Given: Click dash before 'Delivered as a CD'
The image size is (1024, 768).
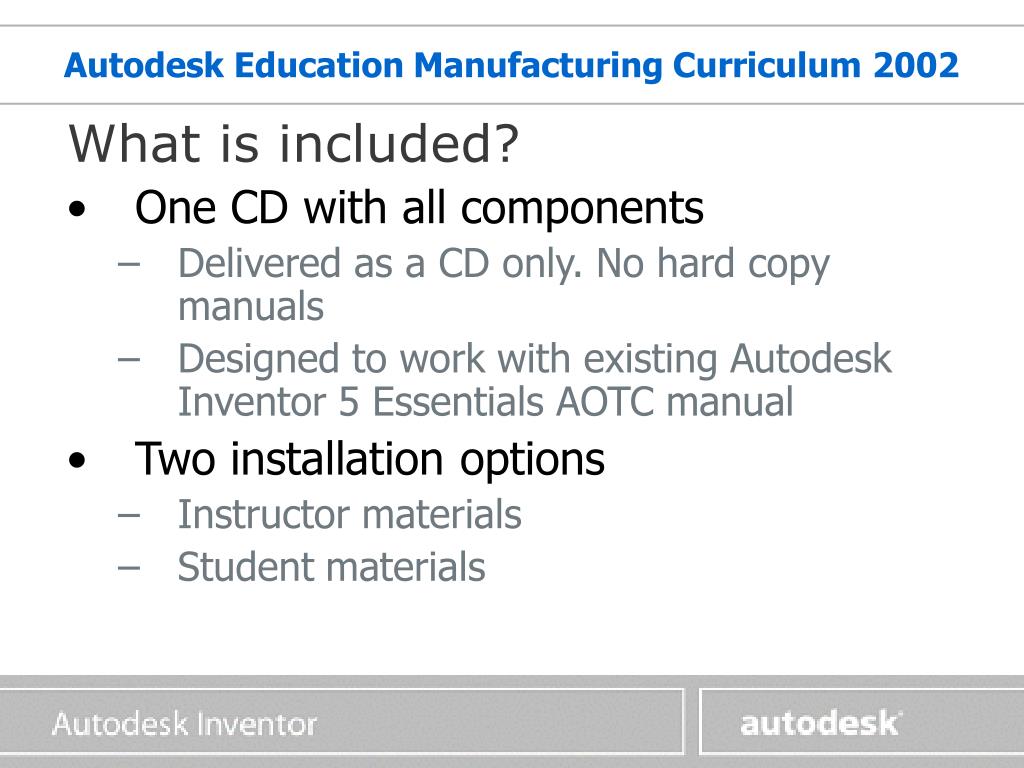Looking at the screenshot, I should point(129,265).
